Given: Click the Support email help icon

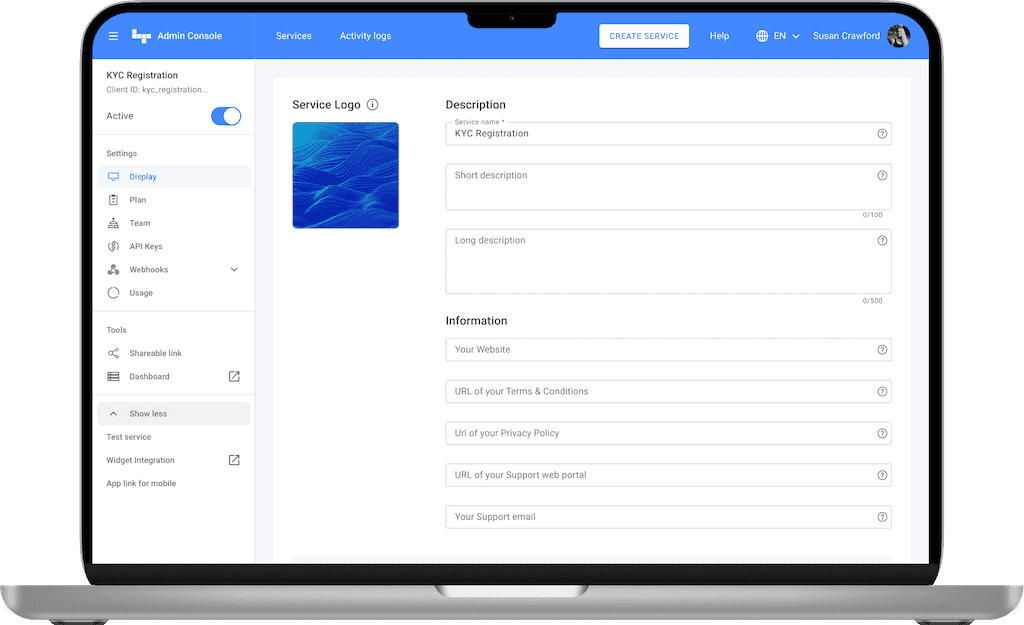Looking at the screenshot, I should click(x=882, y=517).
